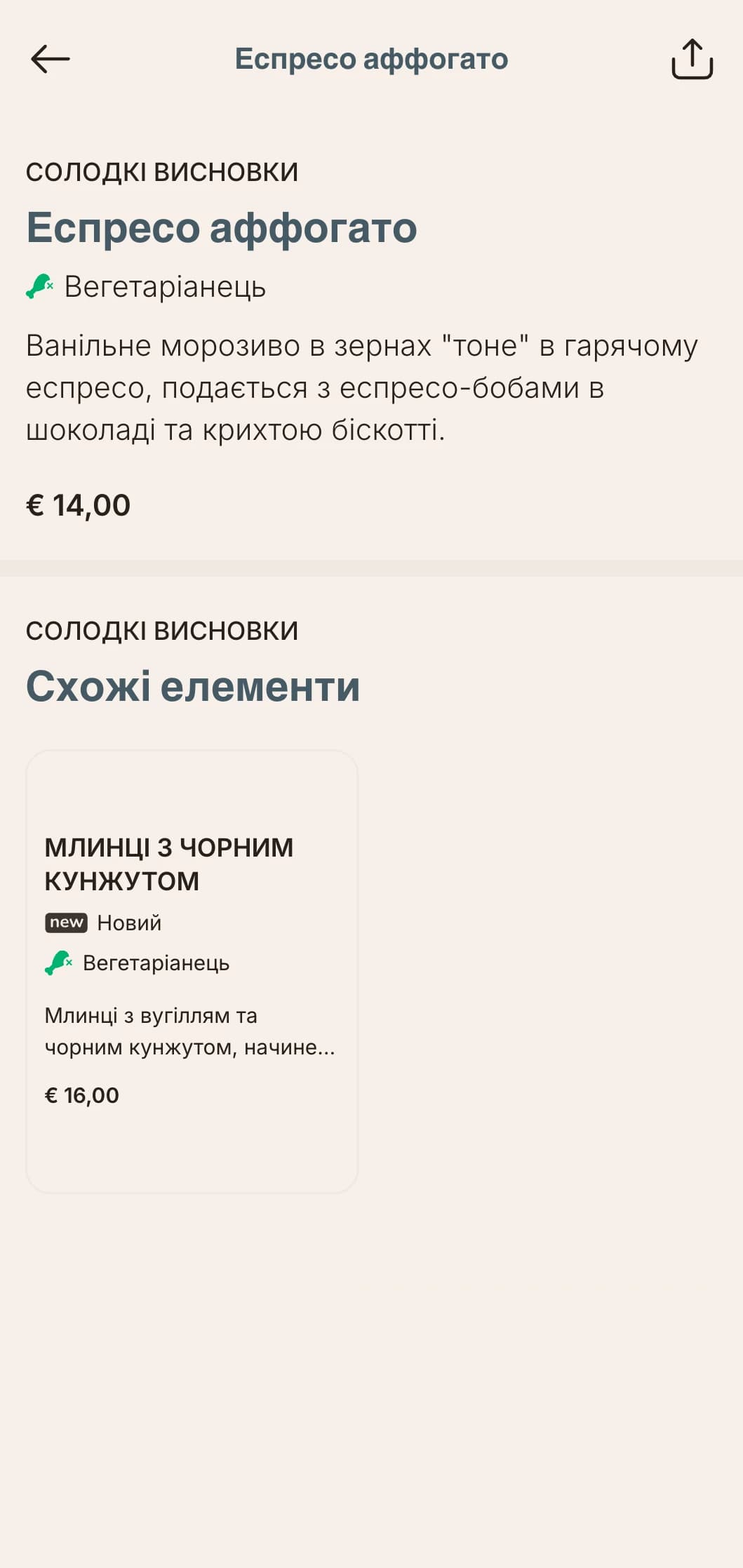743x1568 pixels.
Task: Click the blank space below the card's price
Action: click(x=192, y=1151)
